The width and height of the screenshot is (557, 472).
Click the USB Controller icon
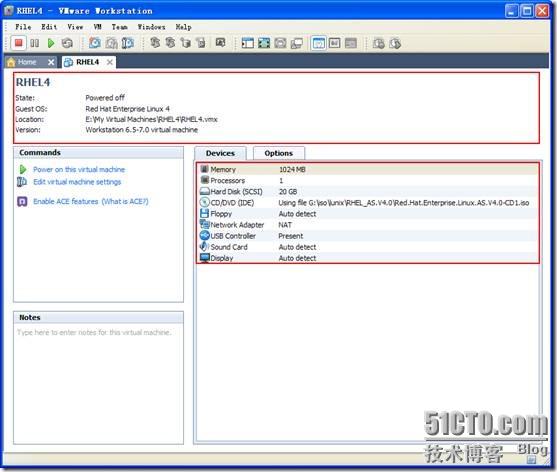point(205,235)
